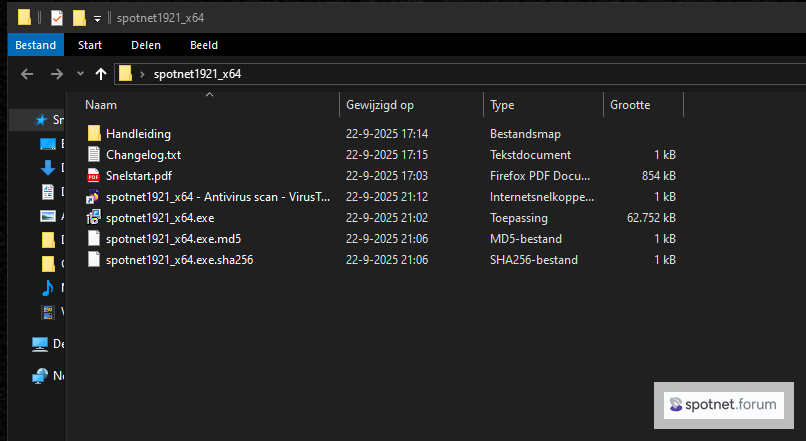Select the spotnet1921_x64.exe.md5 file name
806x441 pixels.
(x=173, y=239)
